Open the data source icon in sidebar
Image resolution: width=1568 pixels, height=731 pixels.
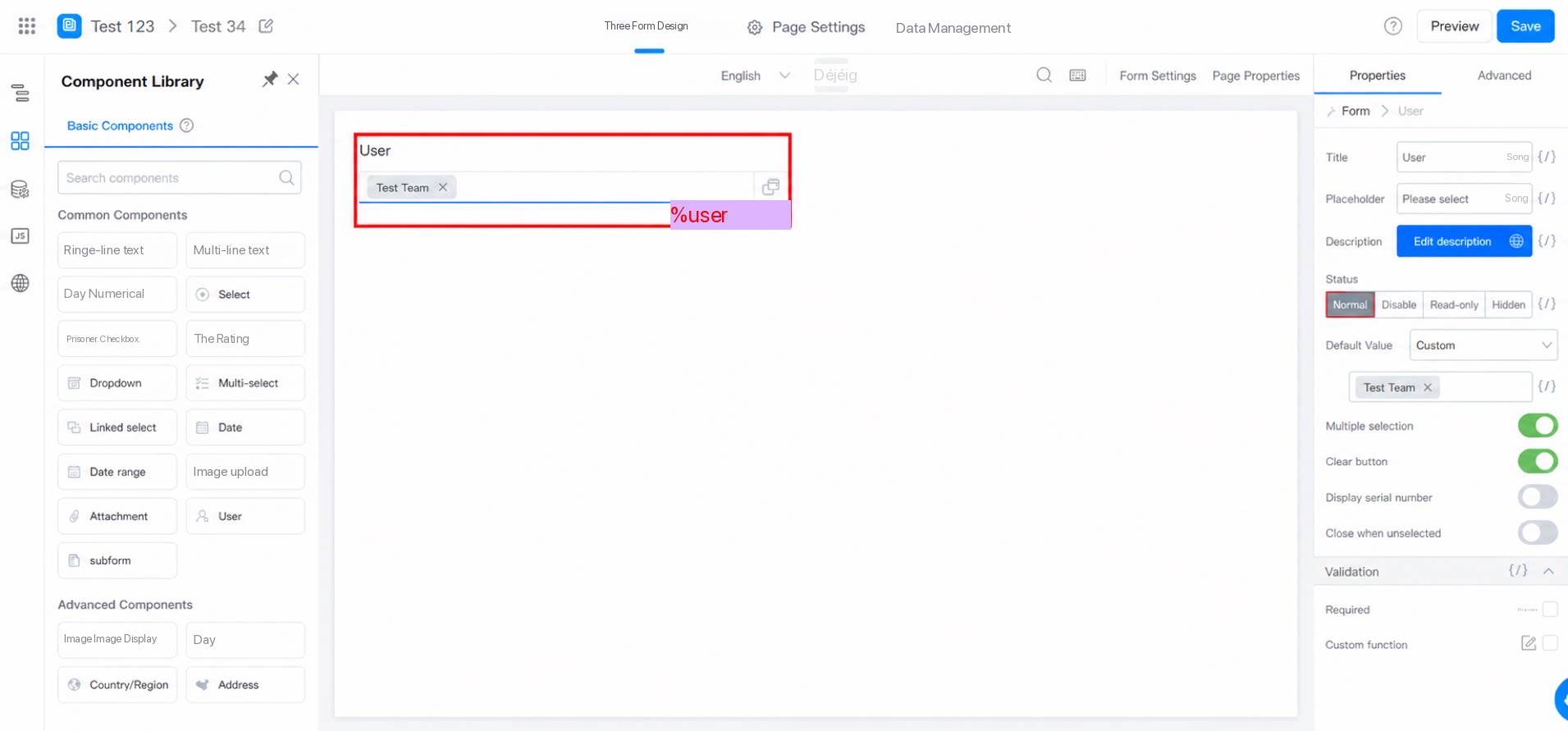[x=21, y=190]
